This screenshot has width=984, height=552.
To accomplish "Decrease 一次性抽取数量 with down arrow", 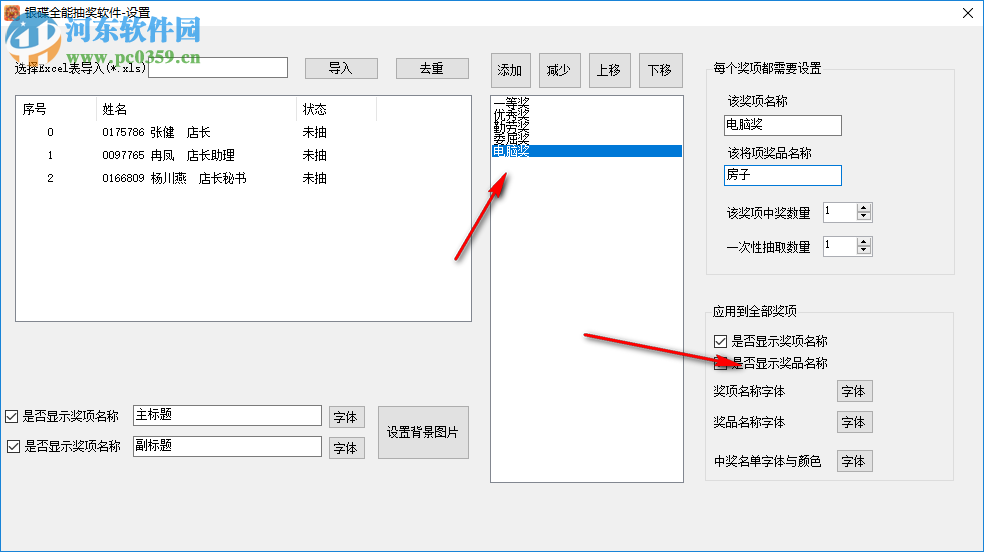I will pos(864,250).
